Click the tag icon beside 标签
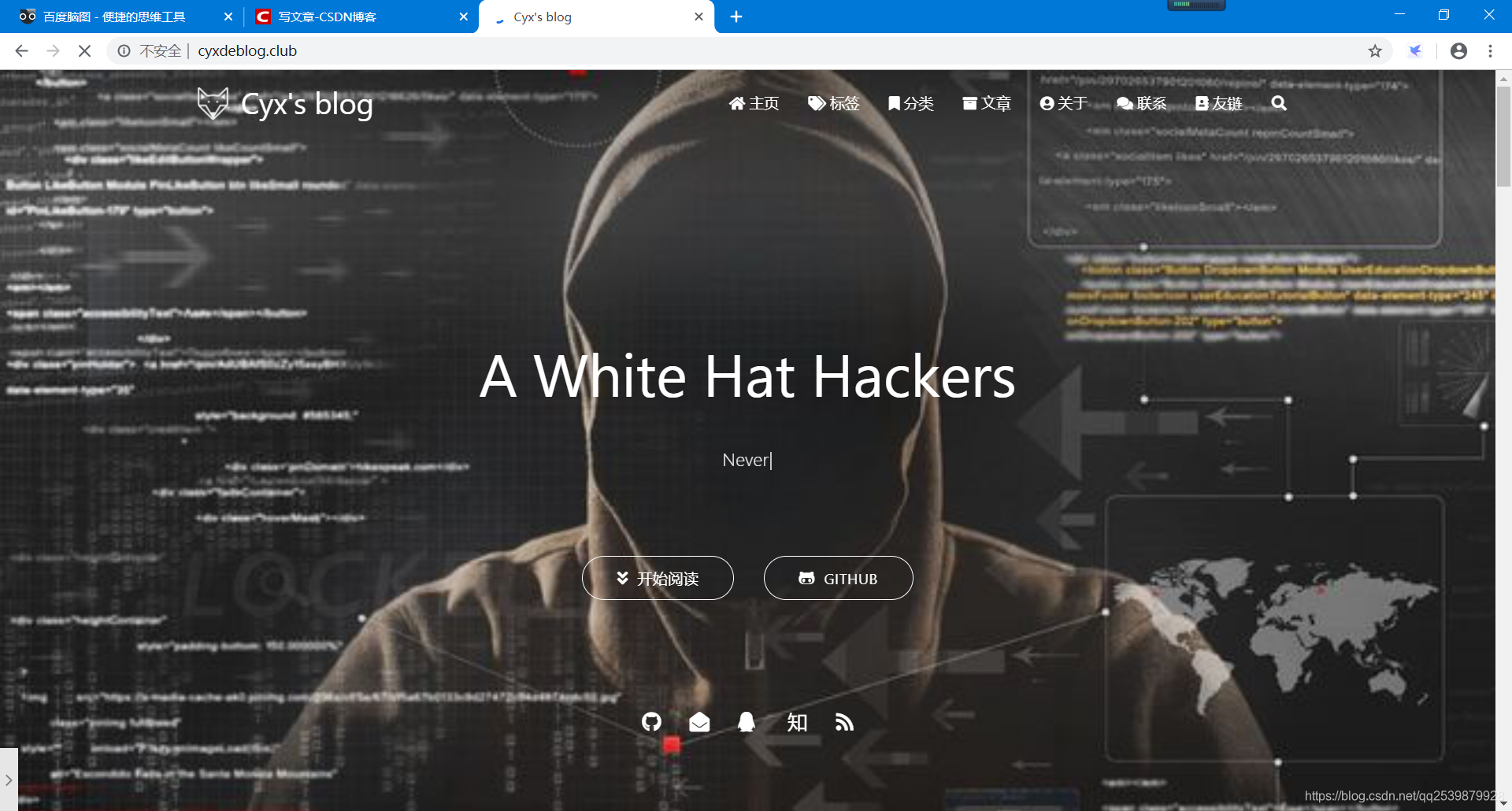The height and width of the screenshot is (811, 1512). [817, 103]
